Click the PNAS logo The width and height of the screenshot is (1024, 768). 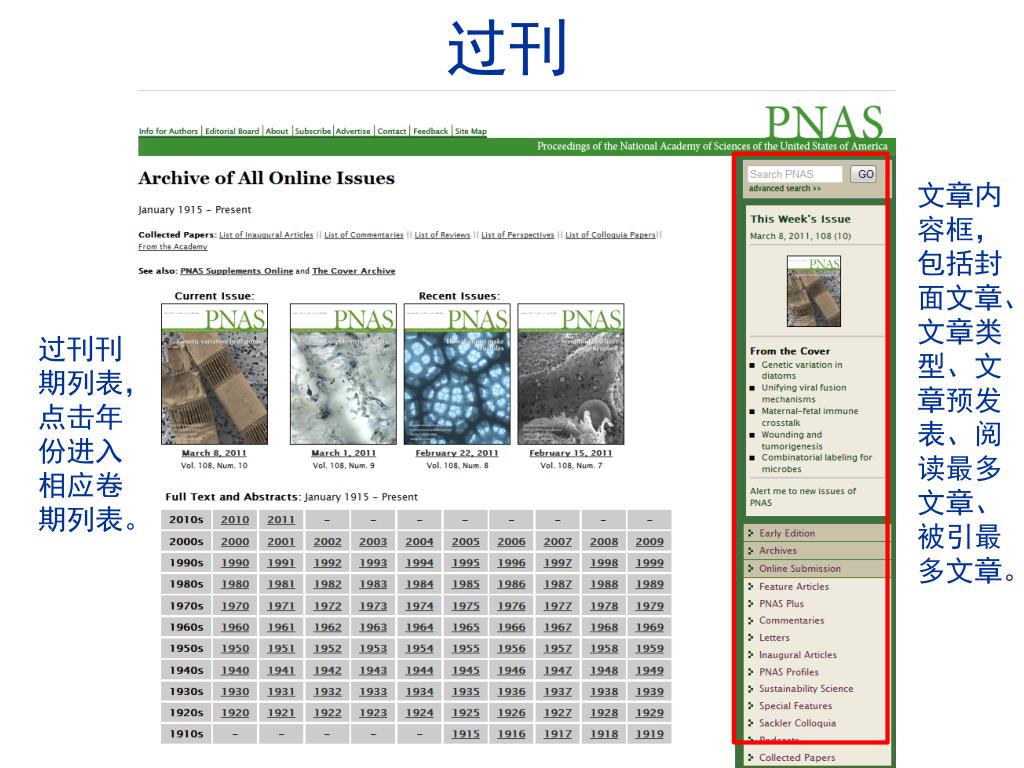pos(824,121)
